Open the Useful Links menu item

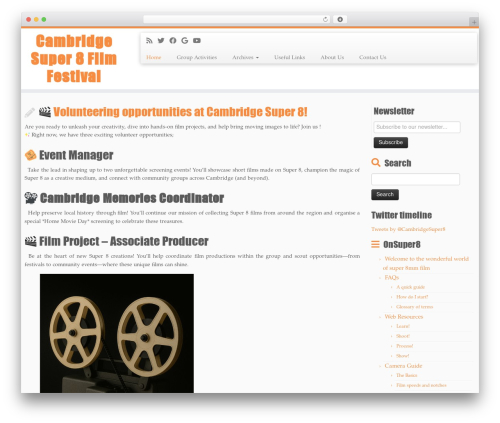[x=289, y=57]
